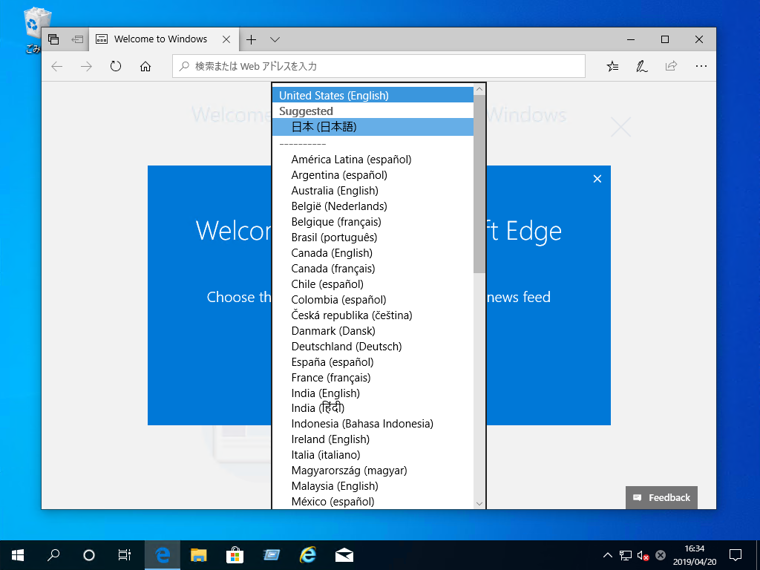760x570 pixels.
Task: Open taskbar search magnifier
Action: (53, 555)
